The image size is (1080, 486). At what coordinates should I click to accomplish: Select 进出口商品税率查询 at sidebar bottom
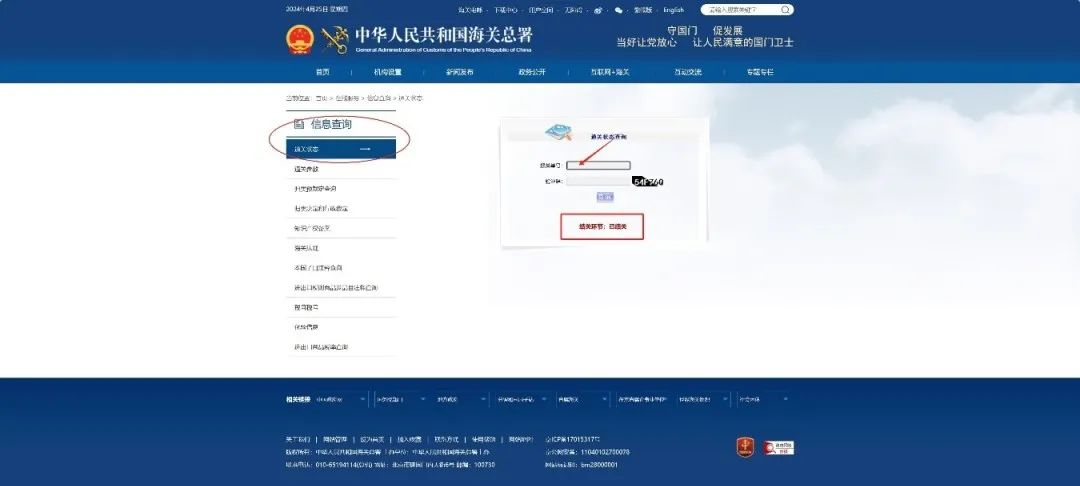coord(341,347)
